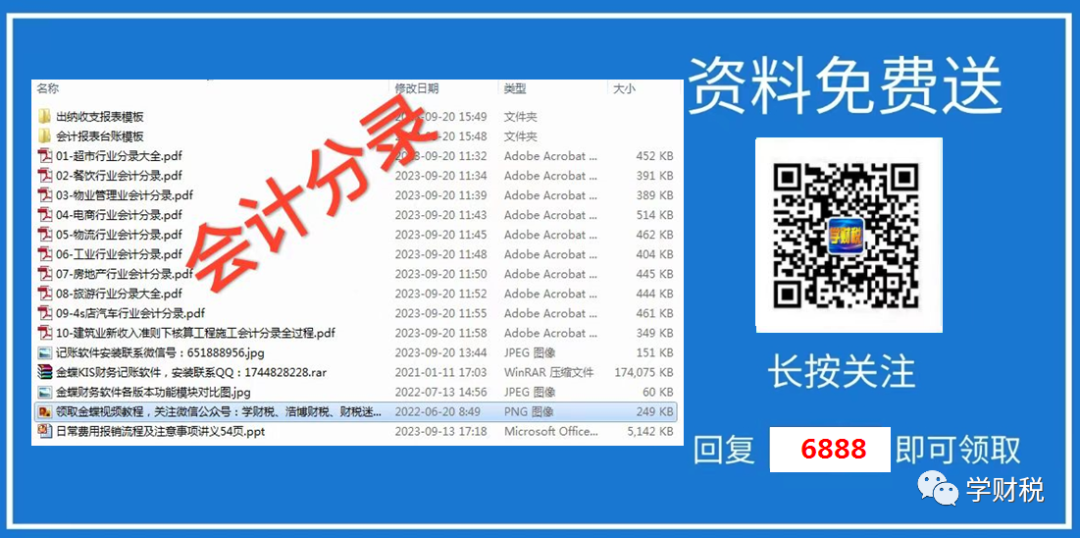The height and width of the screenshot is (538, 1080).
Task: Click the 6888 reply code box
Action: pos(829,449)
